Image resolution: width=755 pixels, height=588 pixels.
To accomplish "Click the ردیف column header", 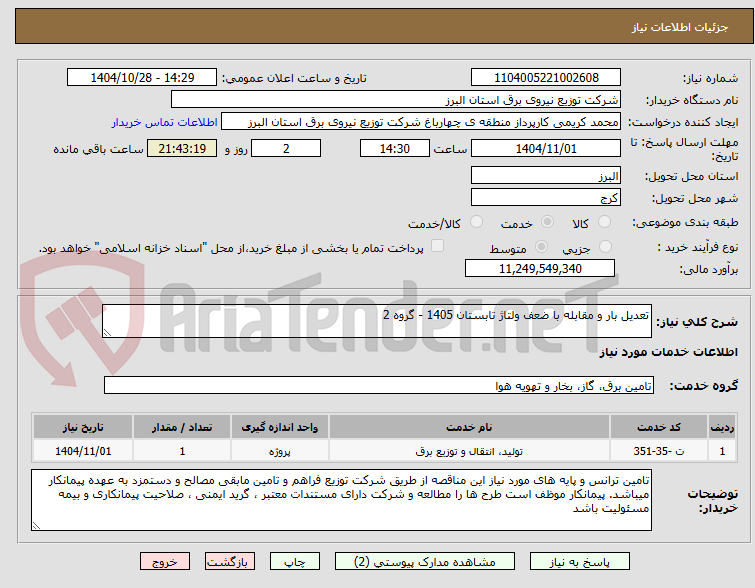I will (722, 427).
